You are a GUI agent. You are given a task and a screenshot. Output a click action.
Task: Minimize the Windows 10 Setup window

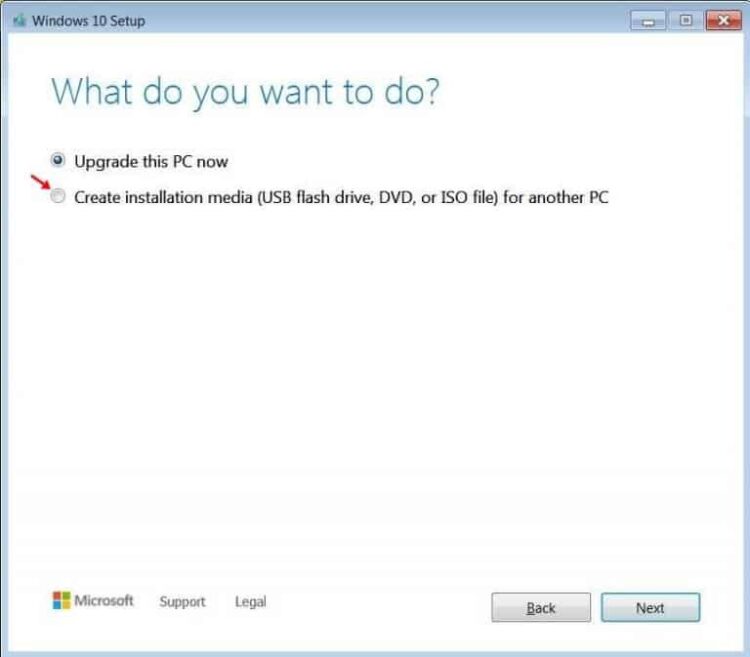648,21
